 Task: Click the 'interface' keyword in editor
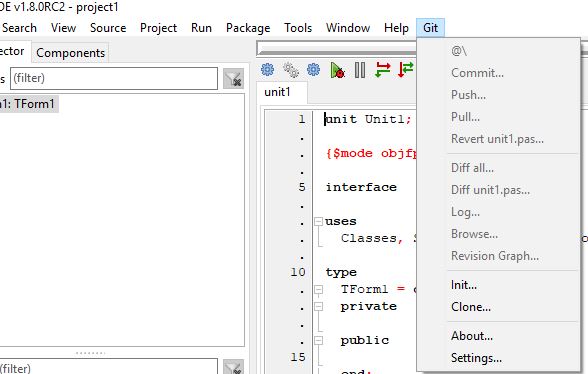coord(361,187)
